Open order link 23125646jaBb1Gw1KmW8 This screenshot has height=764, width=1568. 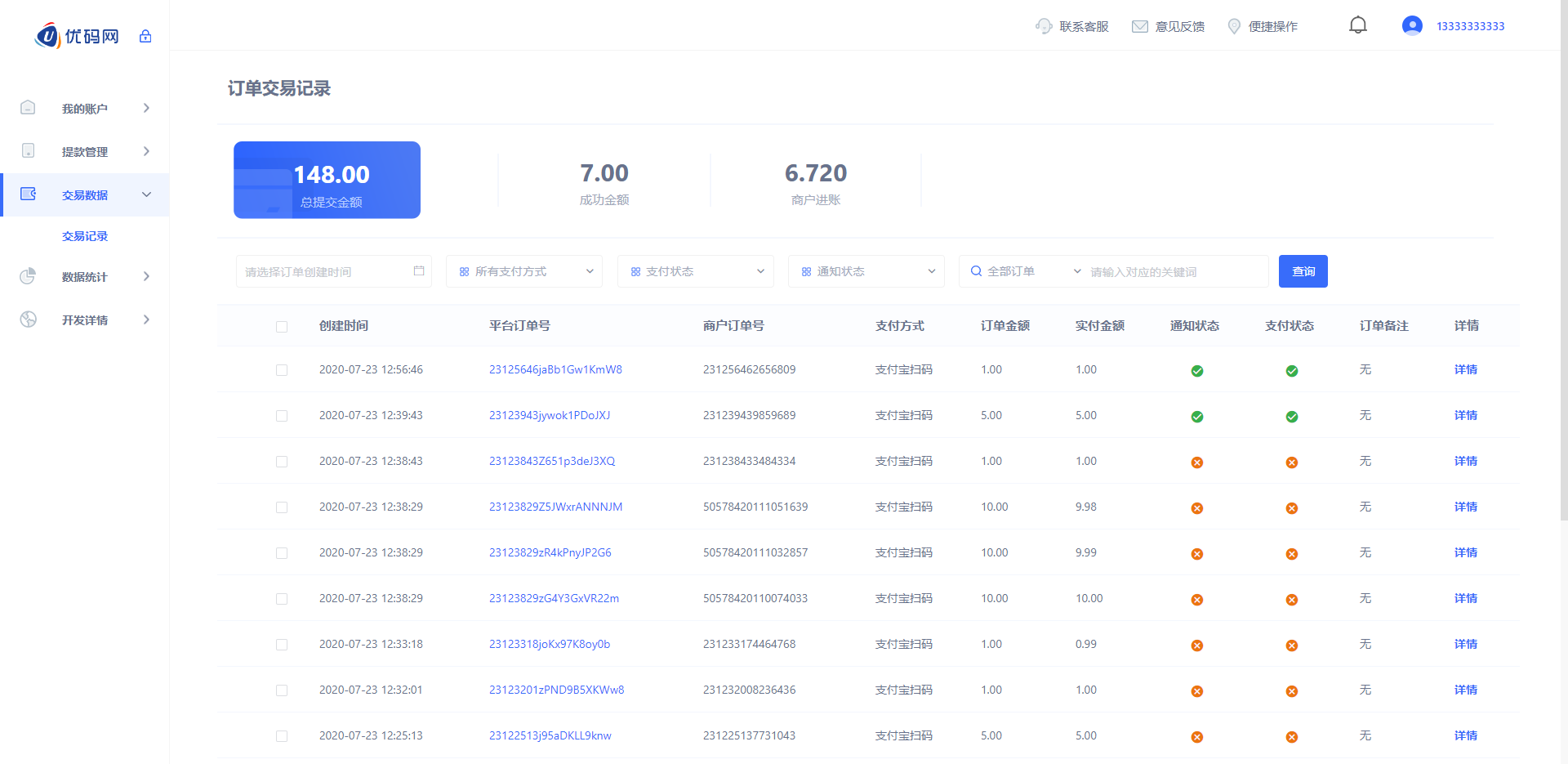click(x=555, y=369)
